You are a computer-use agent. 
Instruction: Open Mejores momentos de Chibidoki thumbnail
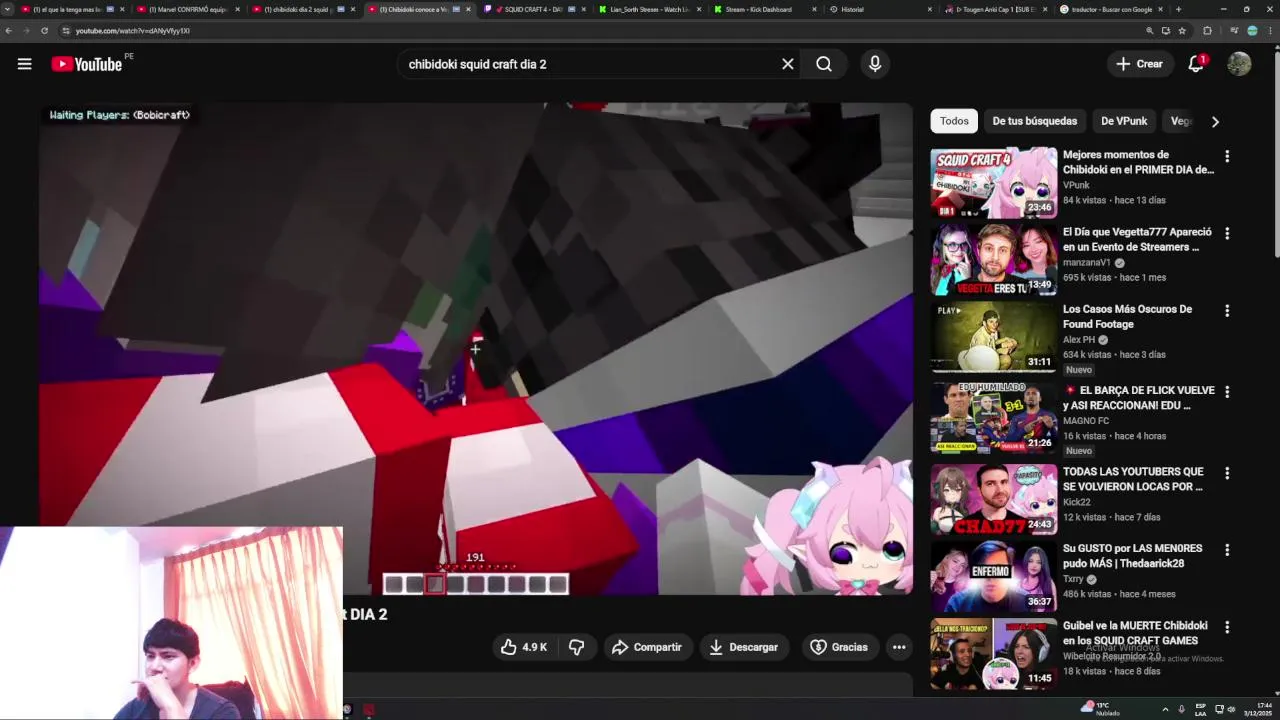tap(993, 183)
